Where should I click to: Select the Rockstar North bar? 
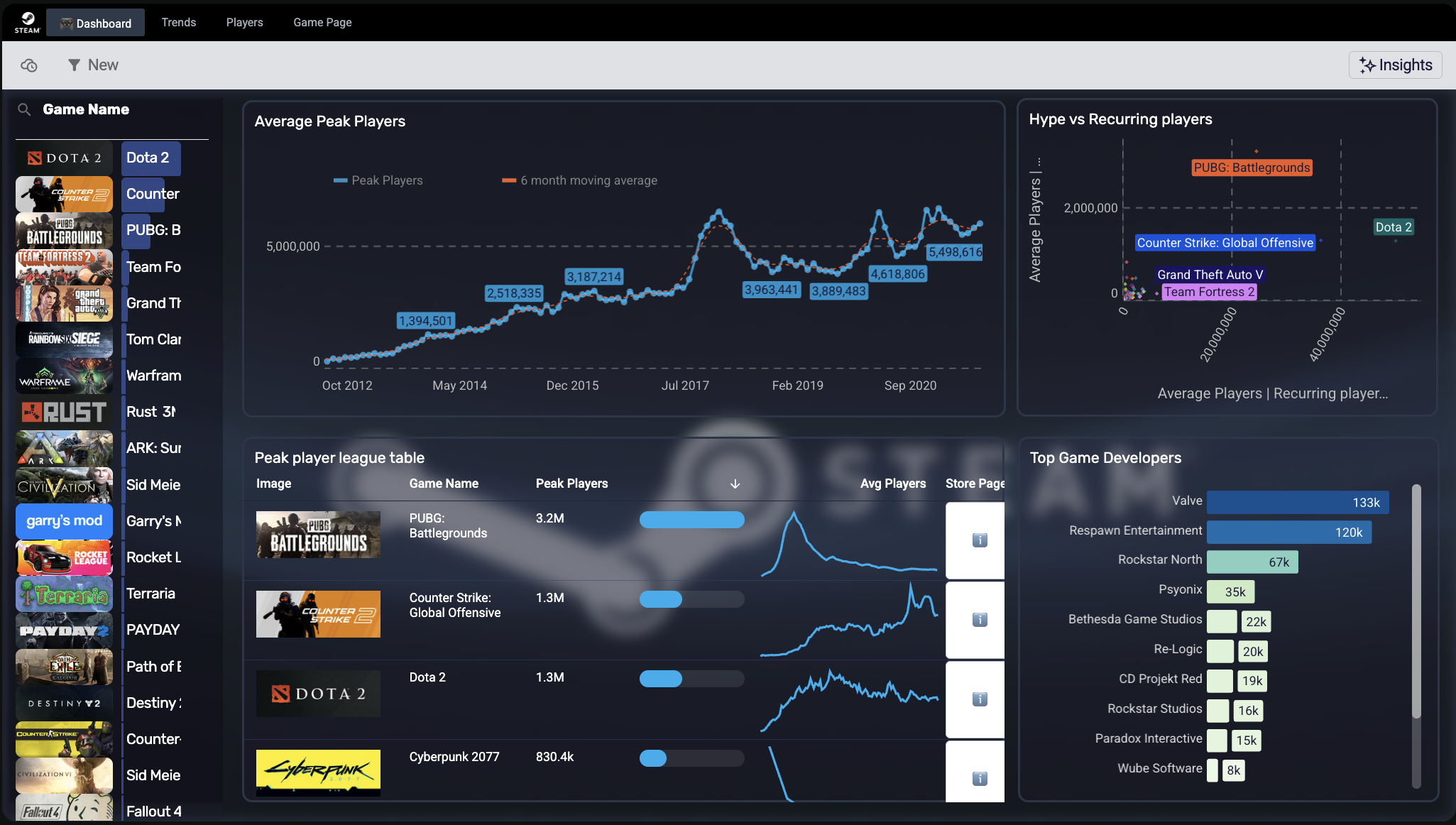point(1252,562)
